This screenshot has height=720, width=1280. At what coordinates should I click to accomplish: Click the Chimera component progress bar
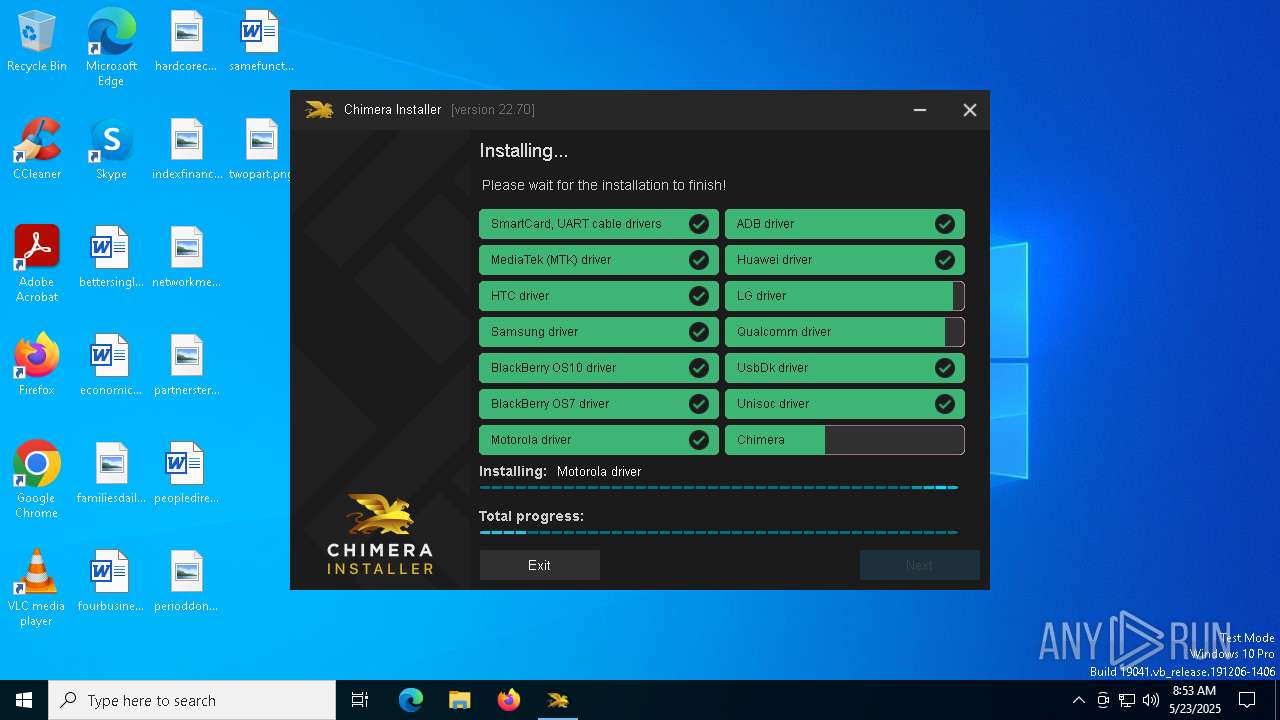[x=845, y=440]
